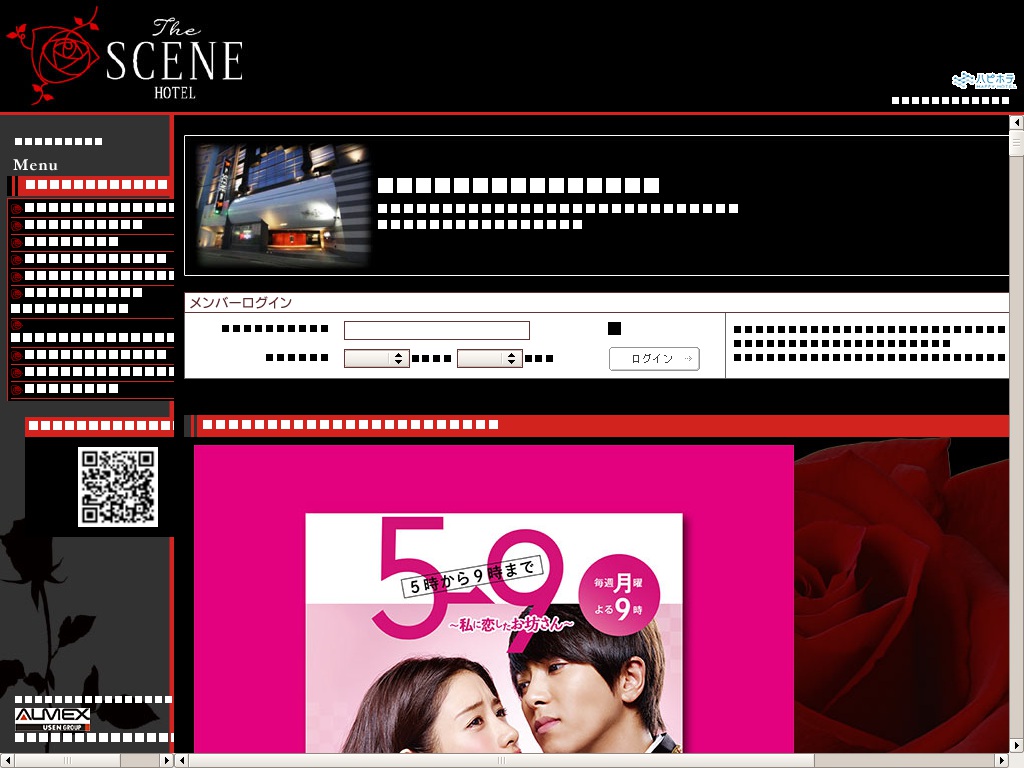Click the sidebar horizontal scrollbar's left arrow
This screenshot has width=1024, height=768.
(x=7, y=760)
